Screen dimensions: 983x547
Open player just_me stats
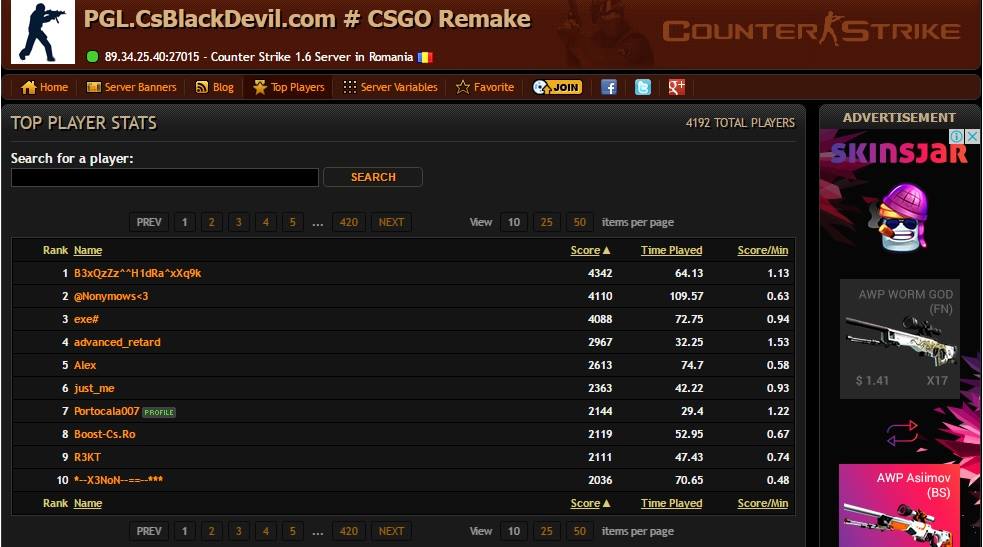point(94,388)
